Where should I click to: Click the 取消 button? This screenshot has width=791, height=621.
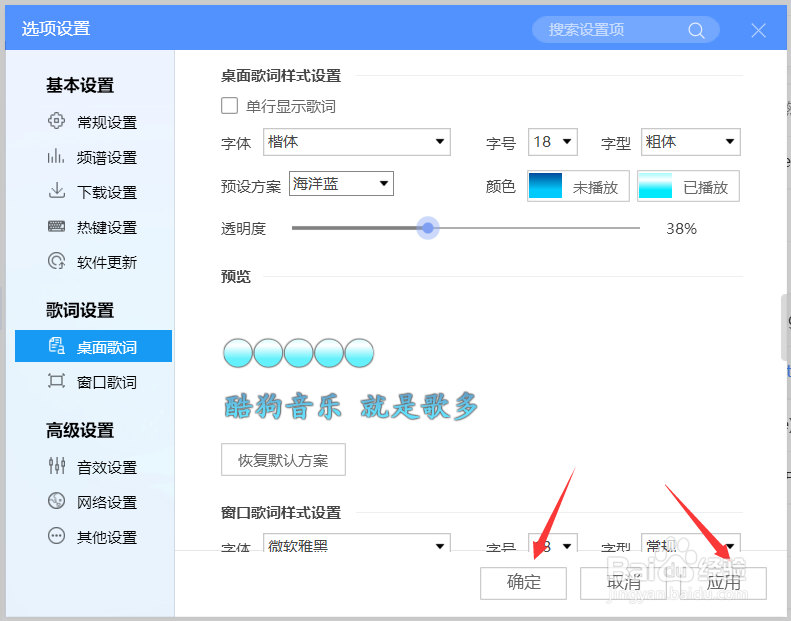click(623, 583)
